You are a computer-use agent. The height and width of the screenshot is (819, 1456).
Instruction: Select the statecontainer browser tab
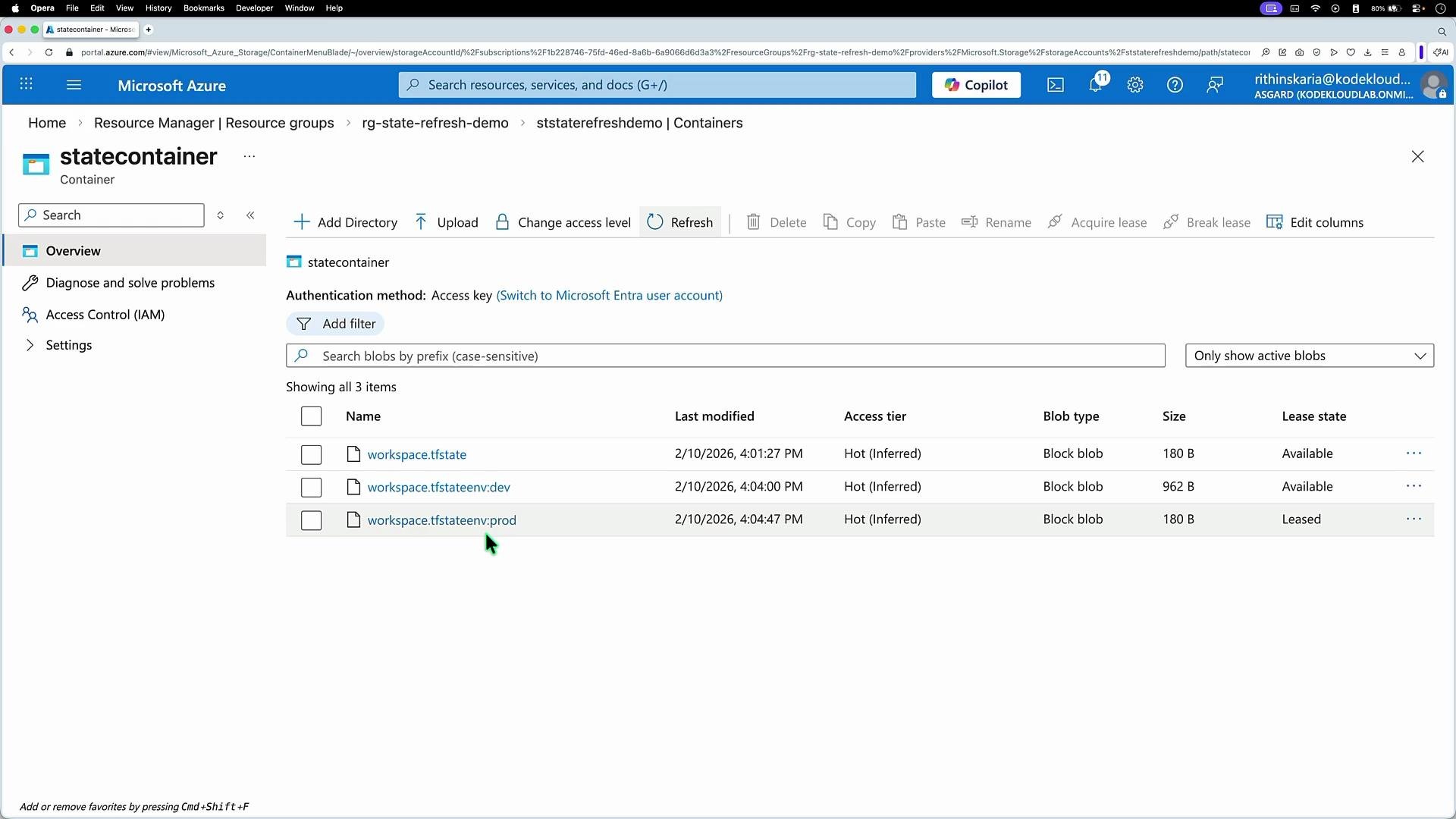[91, 30]
